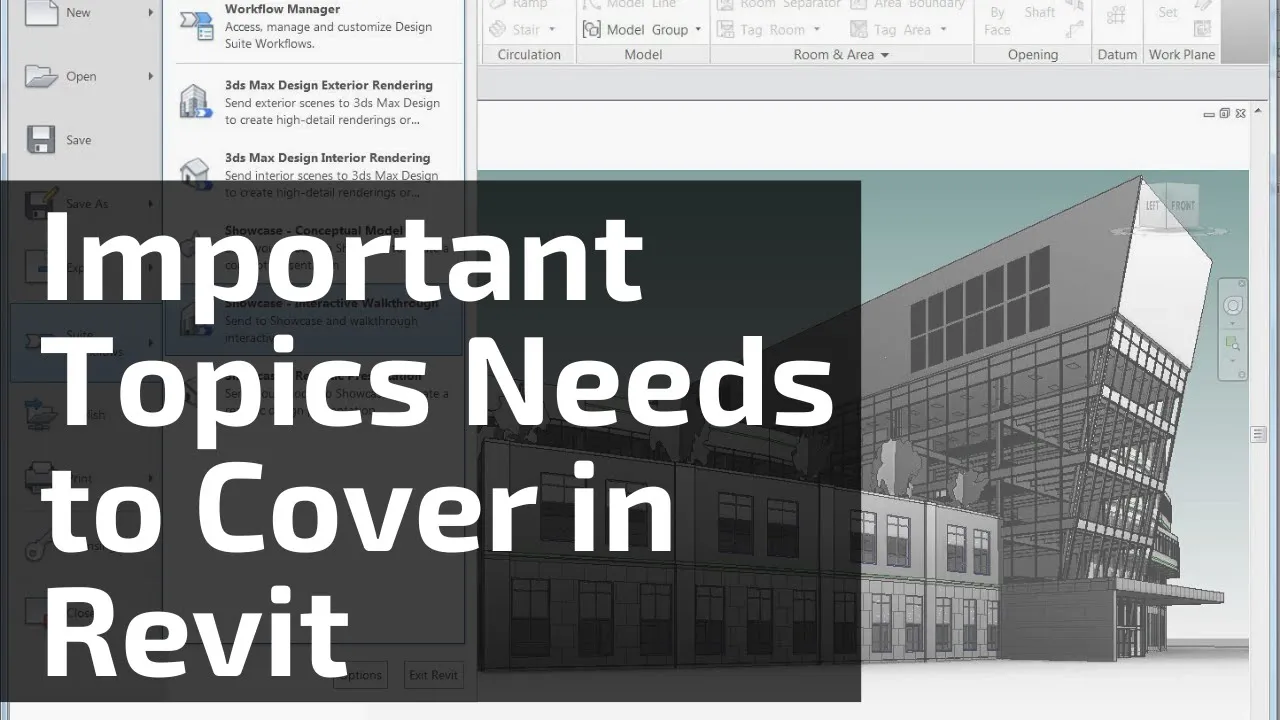Open the Stair dropdown arrow
The width and height of the screenshot is (1280, 720).
550,30
